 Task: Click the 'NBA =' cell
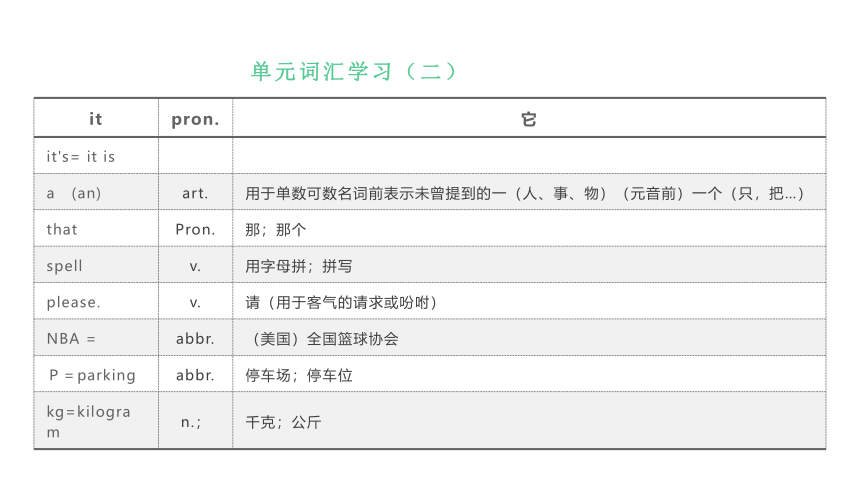click(x=96, y=337)
